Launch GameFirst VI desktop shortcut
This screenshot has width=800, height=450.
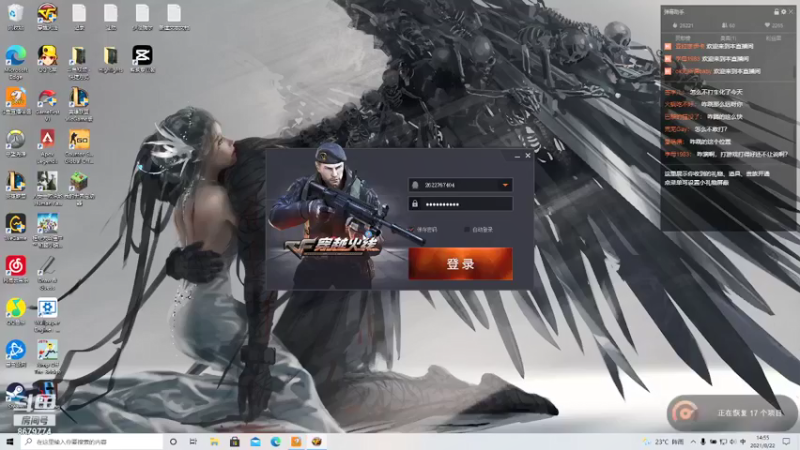coord(47,97)
